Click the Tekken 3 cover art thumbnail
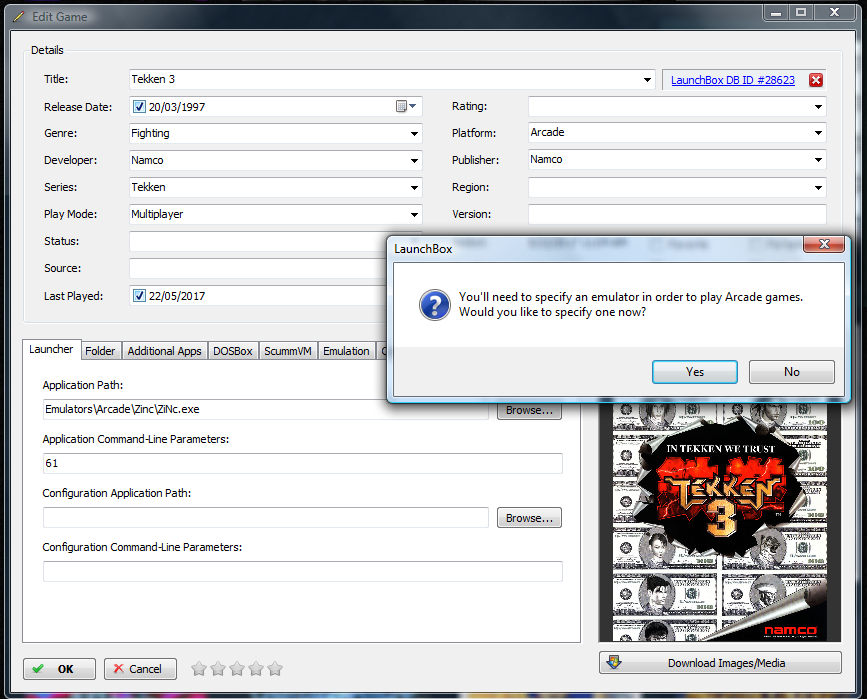 point(719,522)
